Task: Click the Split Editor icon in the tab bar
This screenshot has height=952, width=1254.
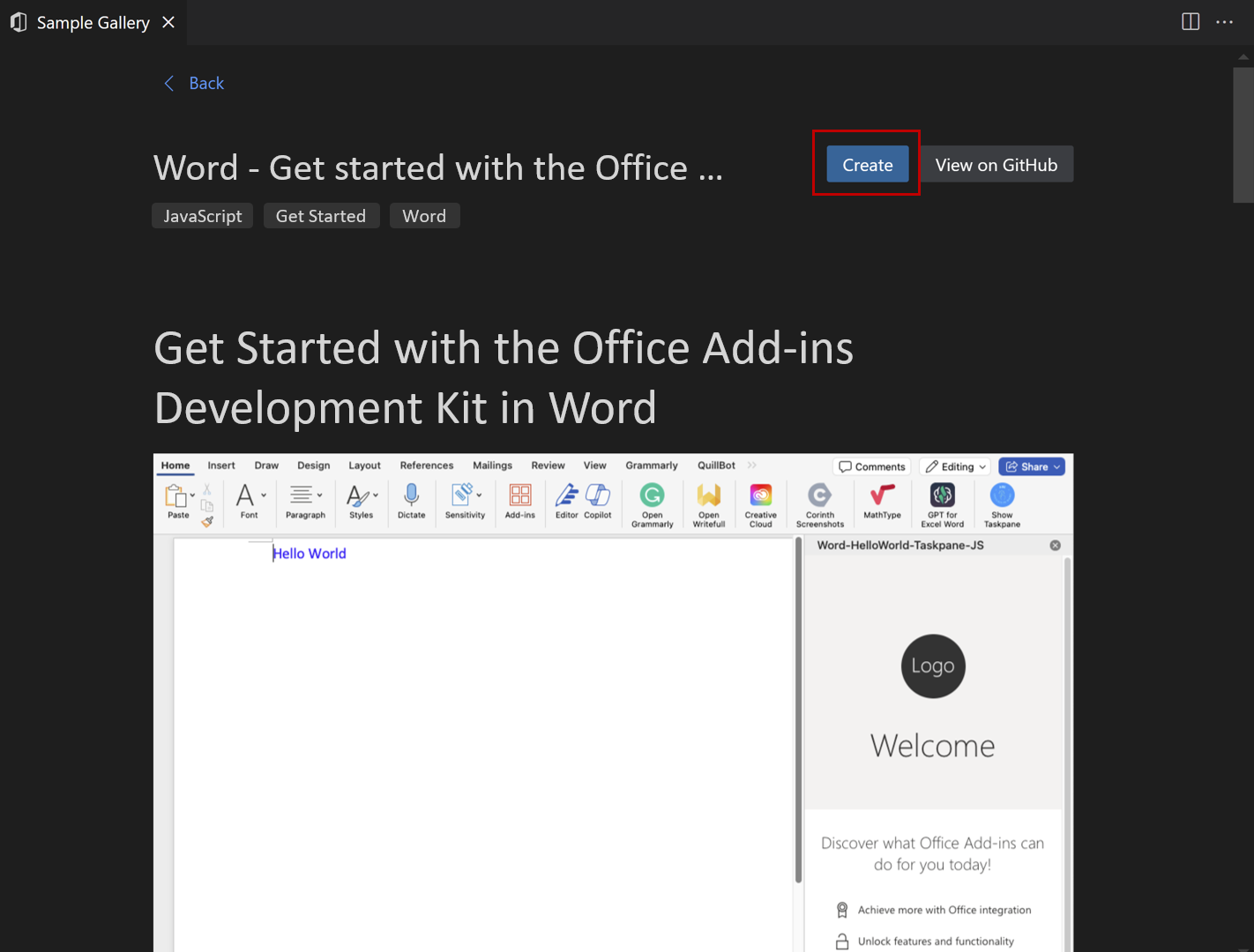Action: click(x=1191, y=22)
